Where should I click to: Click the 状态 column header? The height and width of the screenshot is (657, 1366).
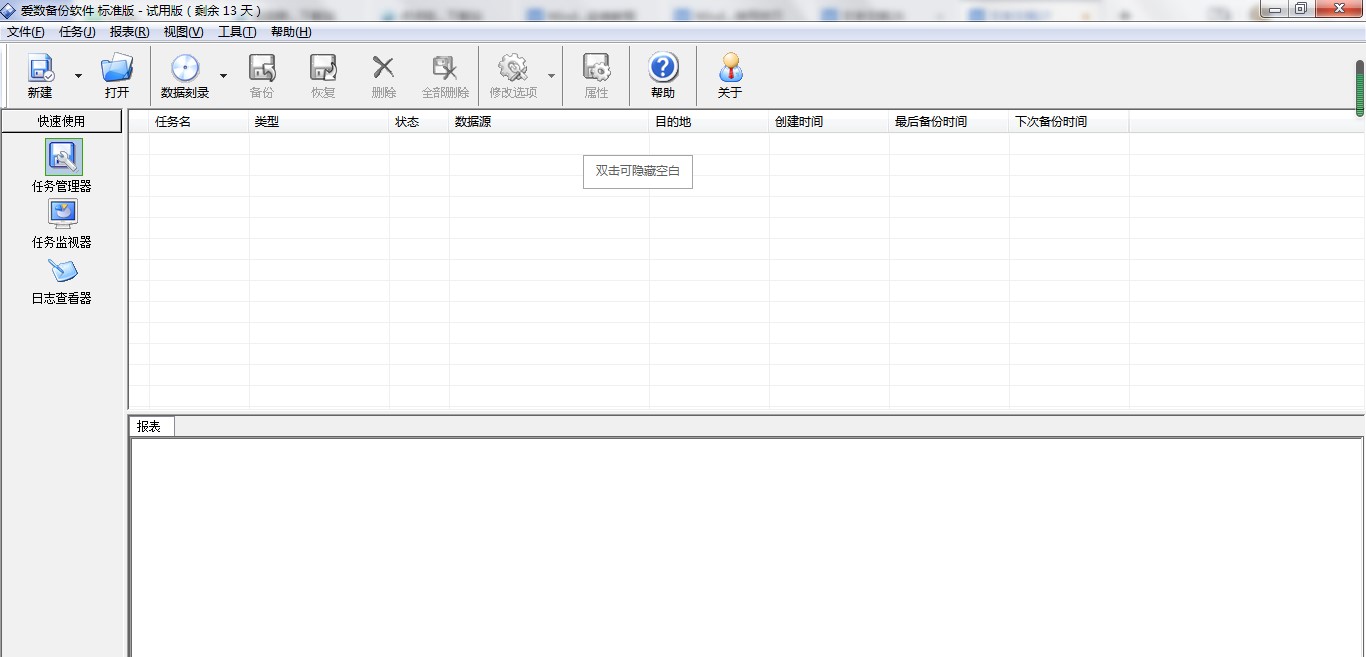pyautogui.click(x=419, y=122)
